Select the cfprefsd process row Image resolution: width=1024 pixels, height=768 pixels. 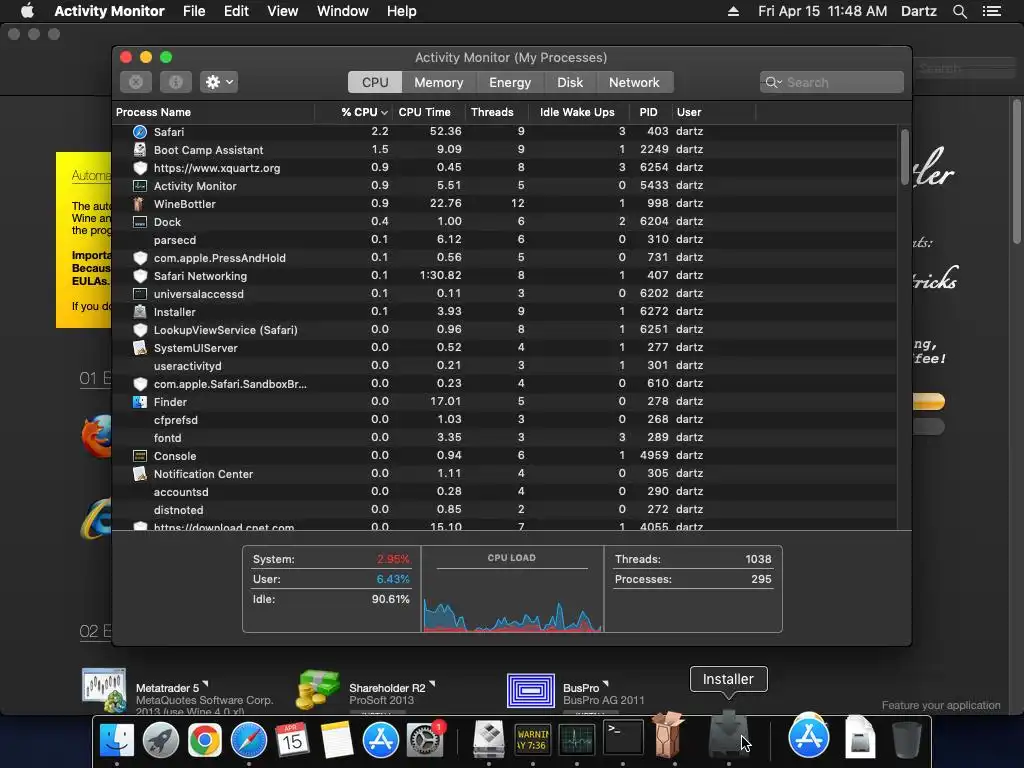504,420
